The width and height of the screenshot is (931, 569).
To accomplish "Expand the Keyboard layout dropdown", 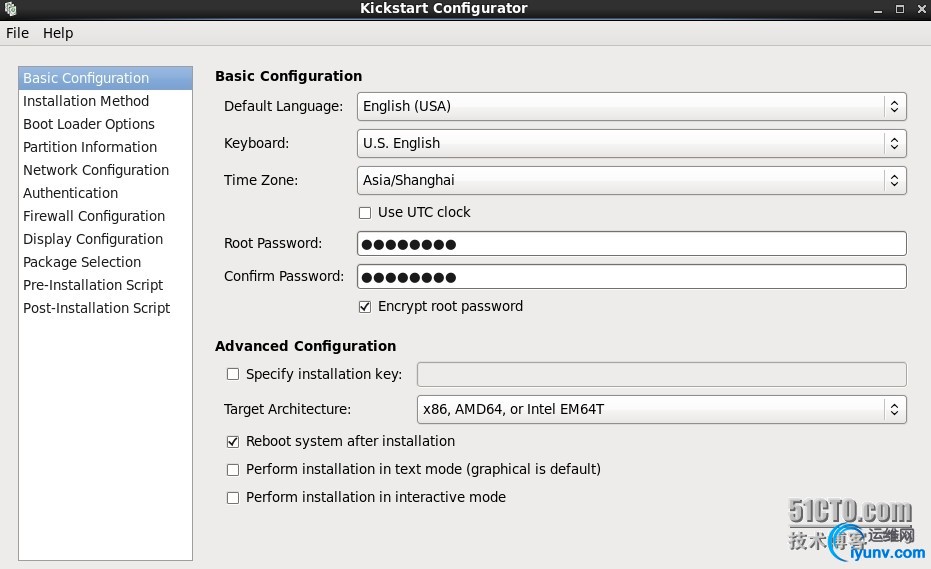I will point(632,143).
